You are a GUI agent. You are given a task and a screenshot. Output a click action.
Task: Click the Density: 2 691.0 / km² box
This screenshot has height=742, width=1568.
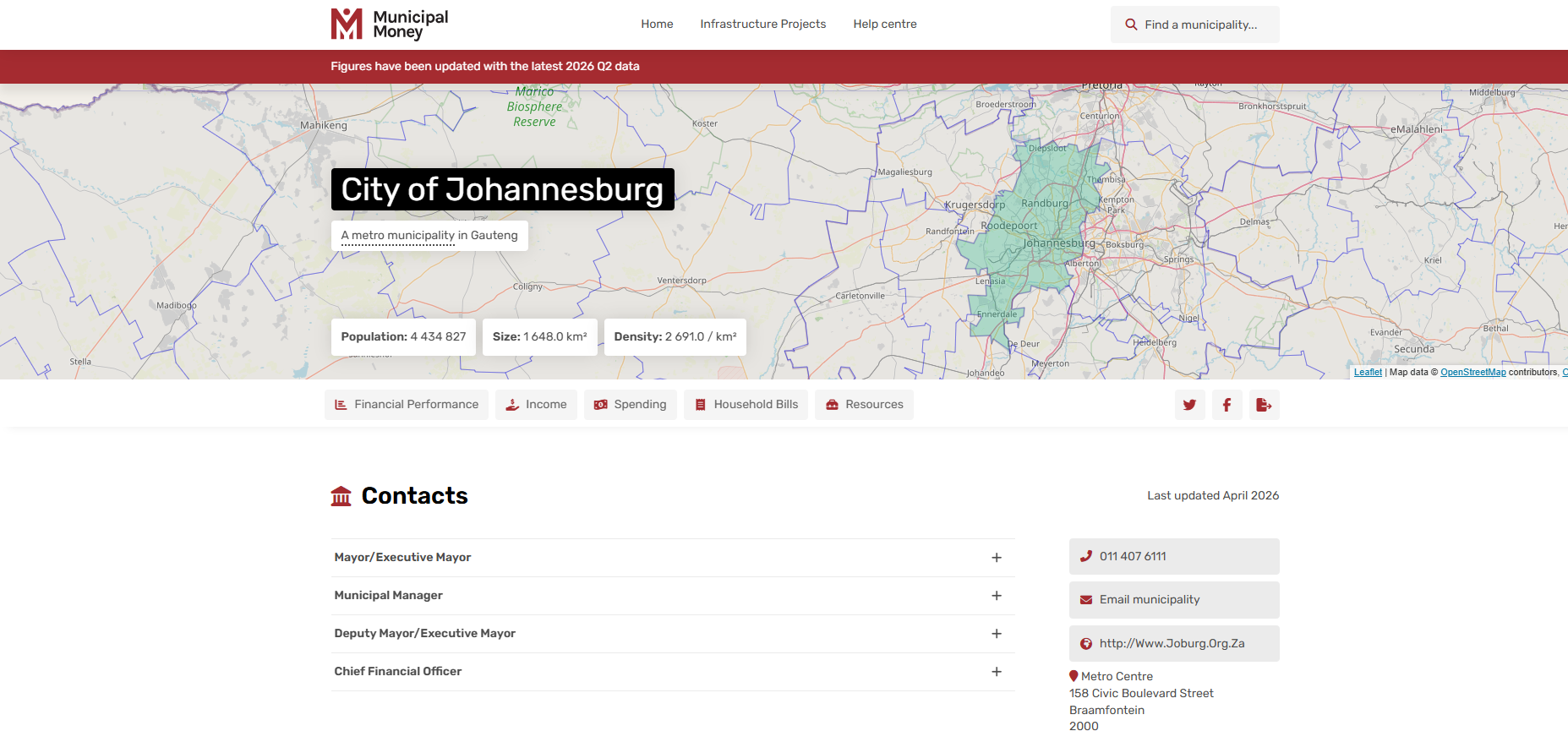(675, 337)
